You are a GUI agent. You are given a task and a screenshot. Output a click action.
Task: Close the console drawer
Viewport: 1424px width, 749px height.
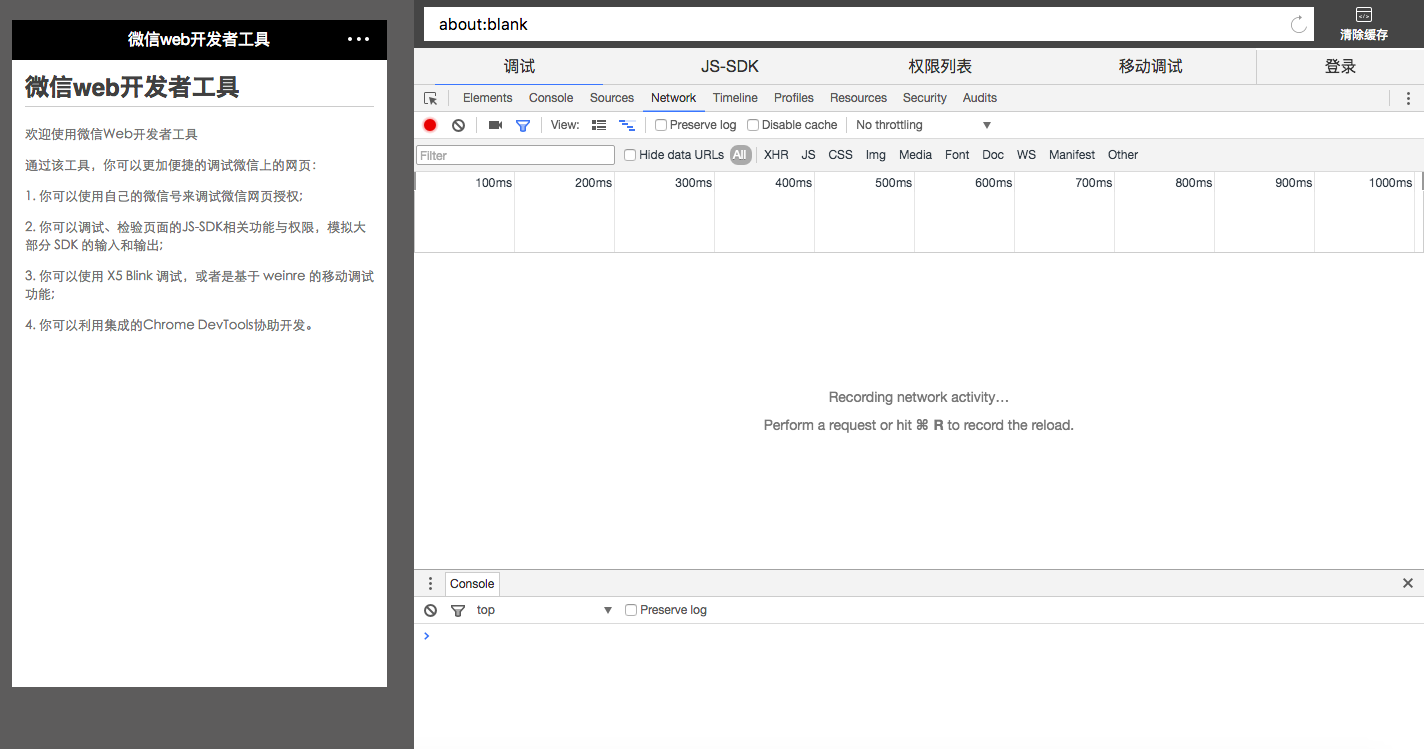pyautogui.click(x=1408, y=583)
